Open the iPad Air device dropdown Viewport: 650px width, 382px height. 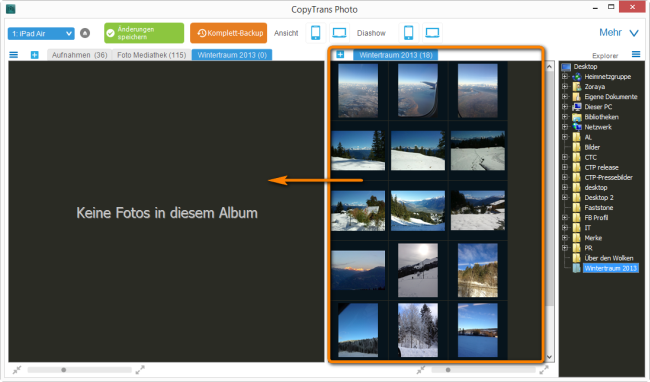(41, 34)
